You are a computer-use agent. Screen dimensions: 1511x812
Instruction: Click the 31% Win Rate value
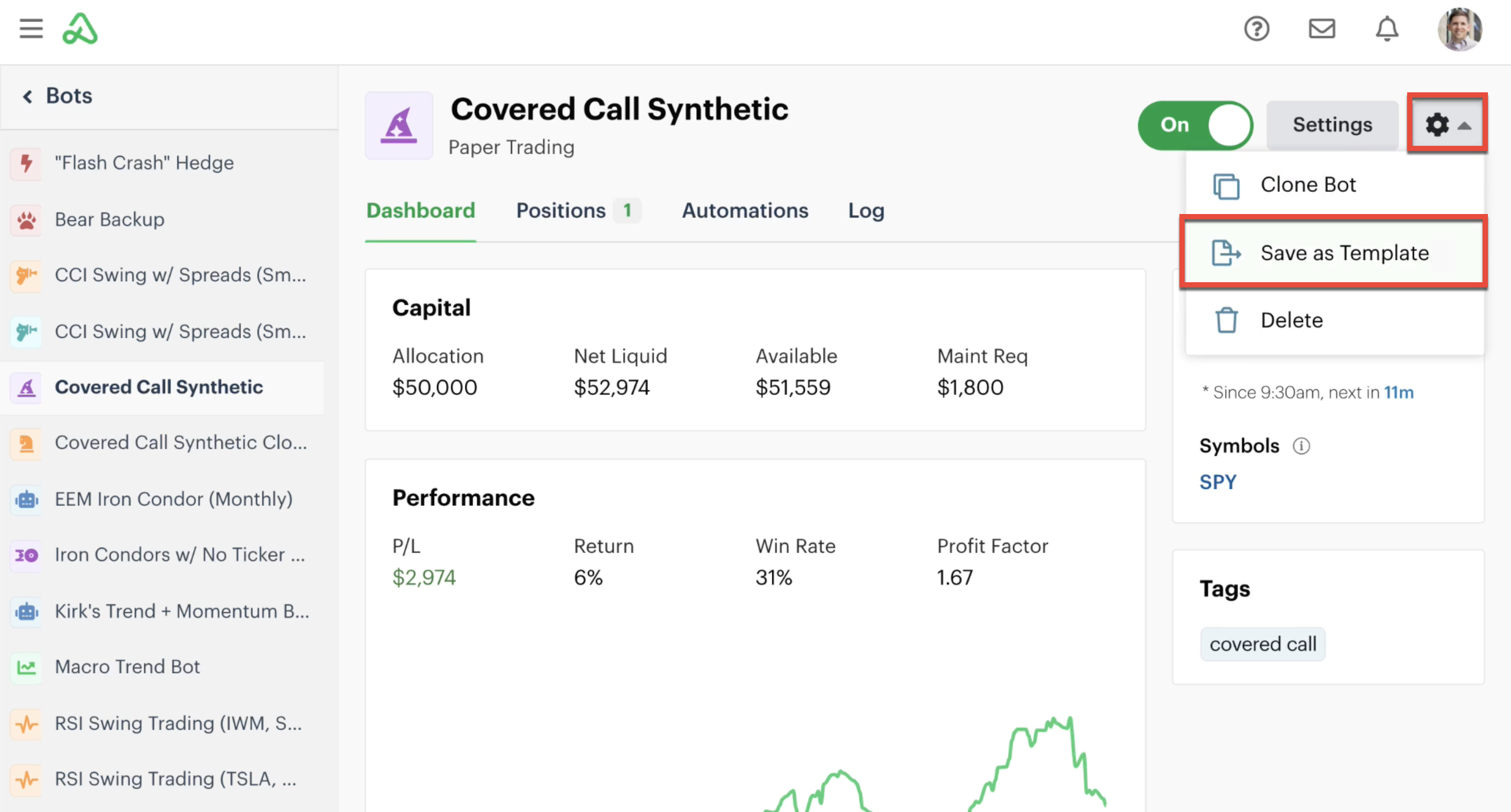tap(774, 578)
